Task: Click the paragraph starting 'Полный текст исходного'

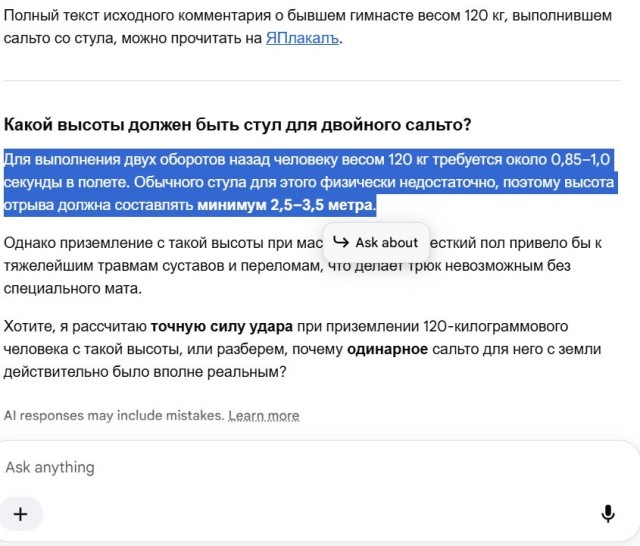Action: point(308,27)
